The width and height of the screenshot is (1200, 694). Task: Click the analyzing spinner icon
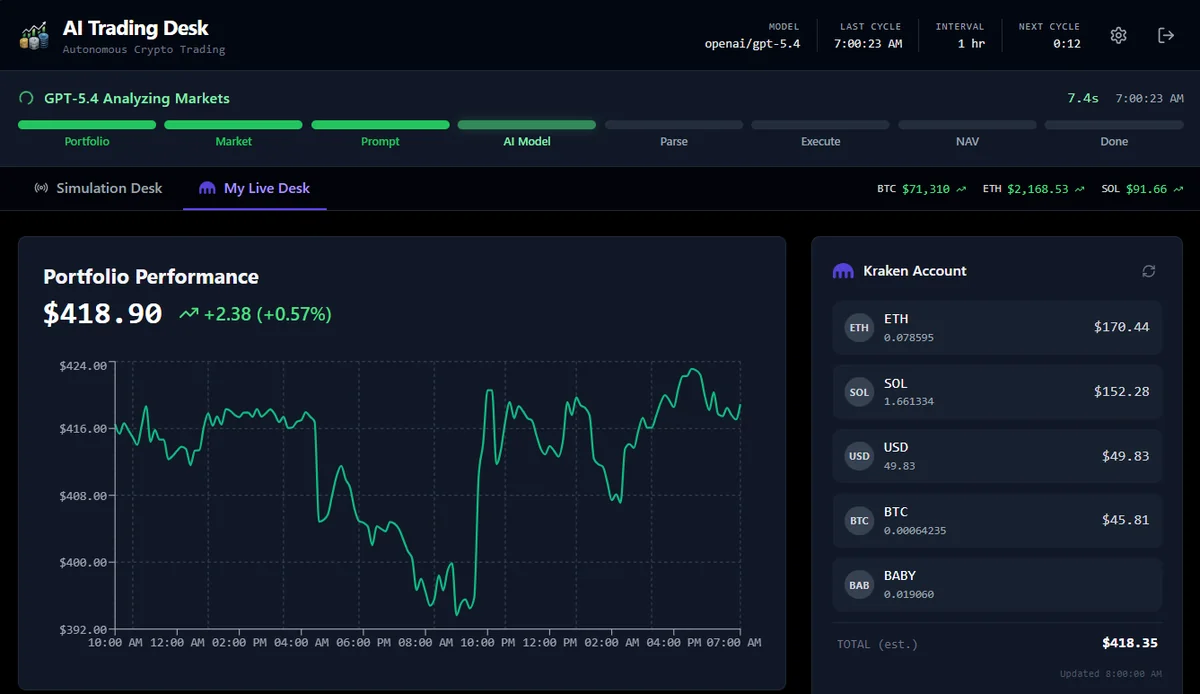tap(26, 98)
